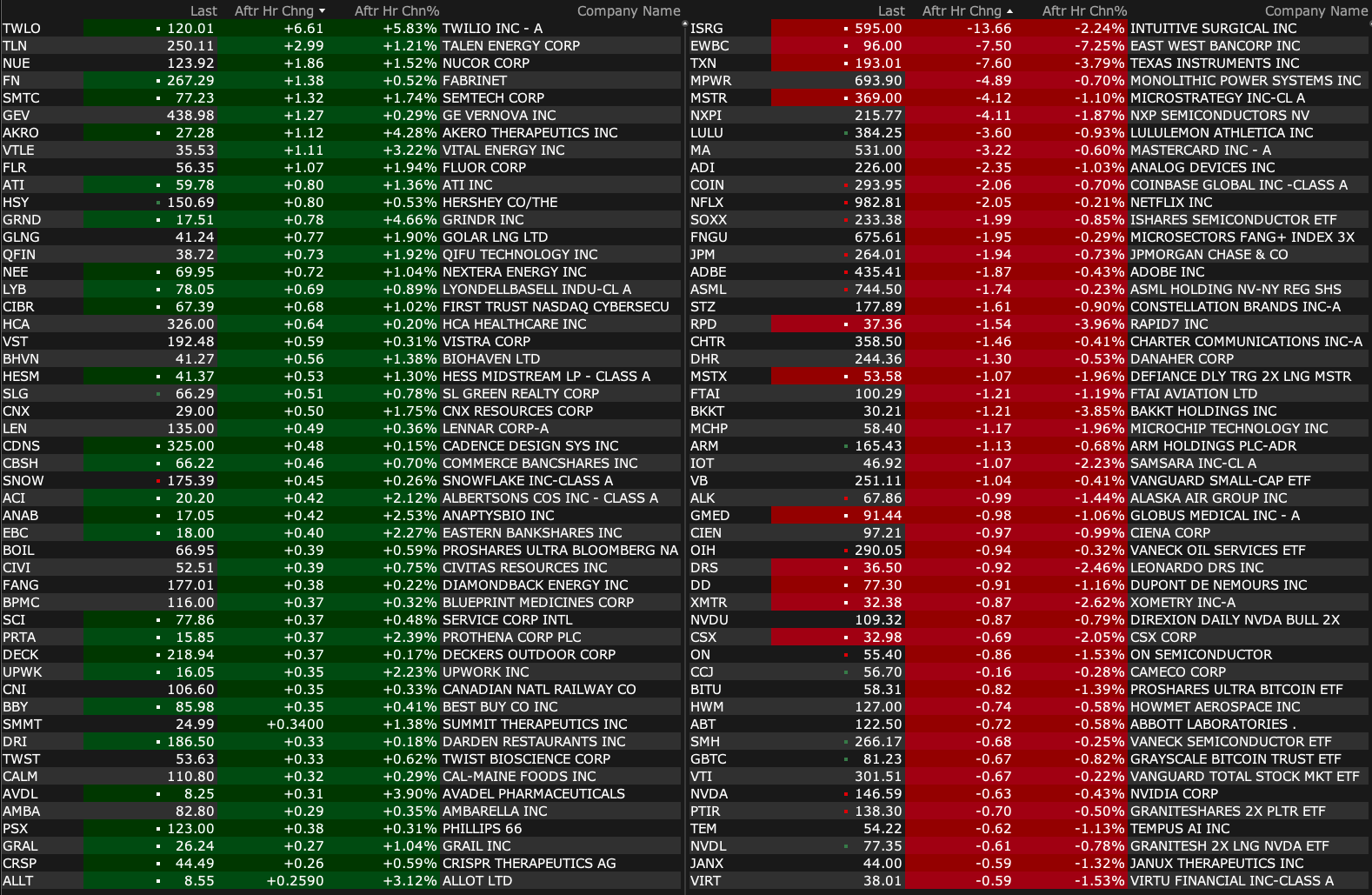Click the sort arrow on right Aftr Hr Chng header

pos(1009,11)
